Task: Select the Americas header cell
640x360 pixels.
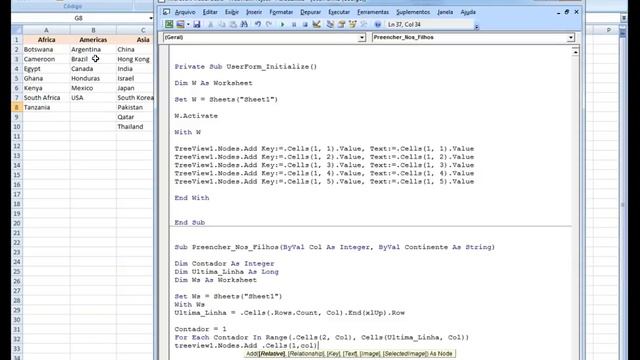Action: pos(93,40)
